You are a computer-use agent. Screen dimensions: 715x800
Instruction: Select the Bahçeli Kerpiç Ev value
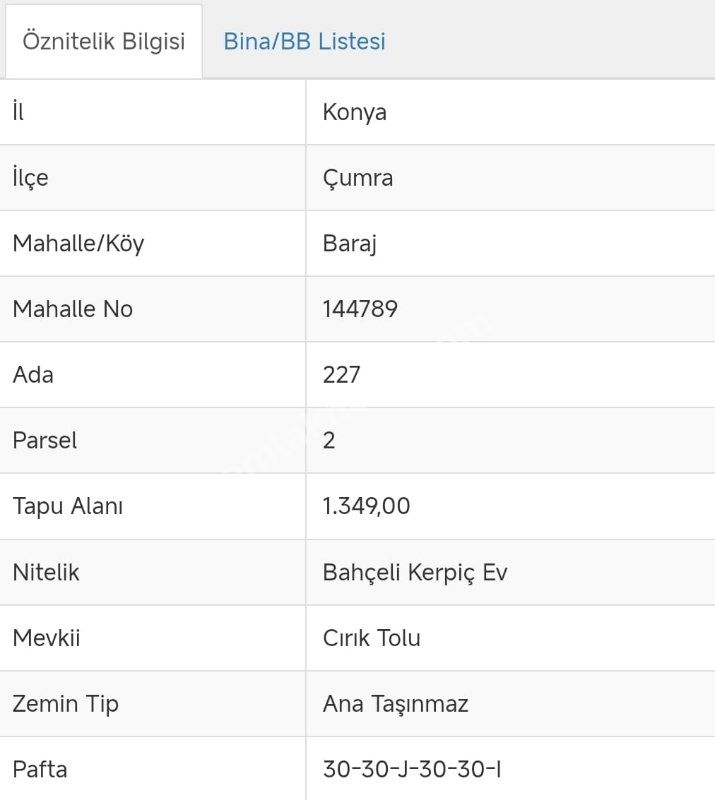[415, 573]
